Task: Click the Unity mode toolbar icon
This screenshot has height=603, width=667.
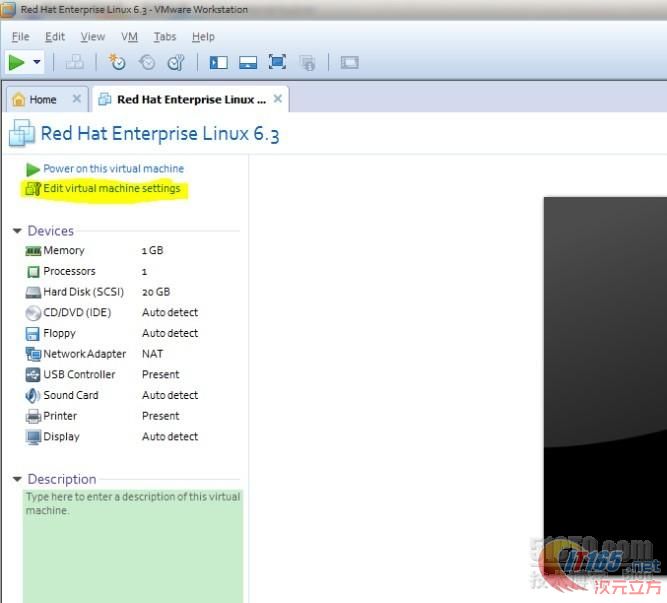Action: point(307,63)
